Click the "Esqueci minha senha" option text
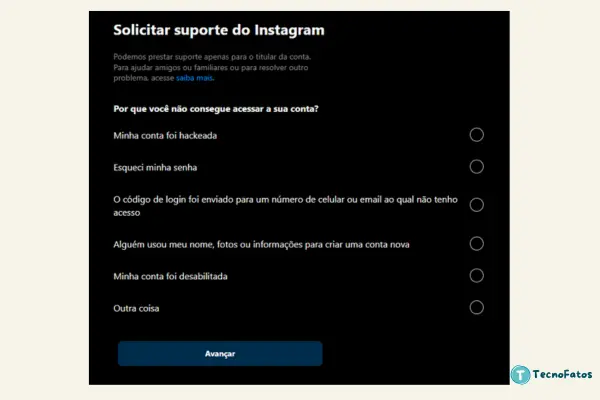The height and width of the screenshot is (400, 600). 155,167
